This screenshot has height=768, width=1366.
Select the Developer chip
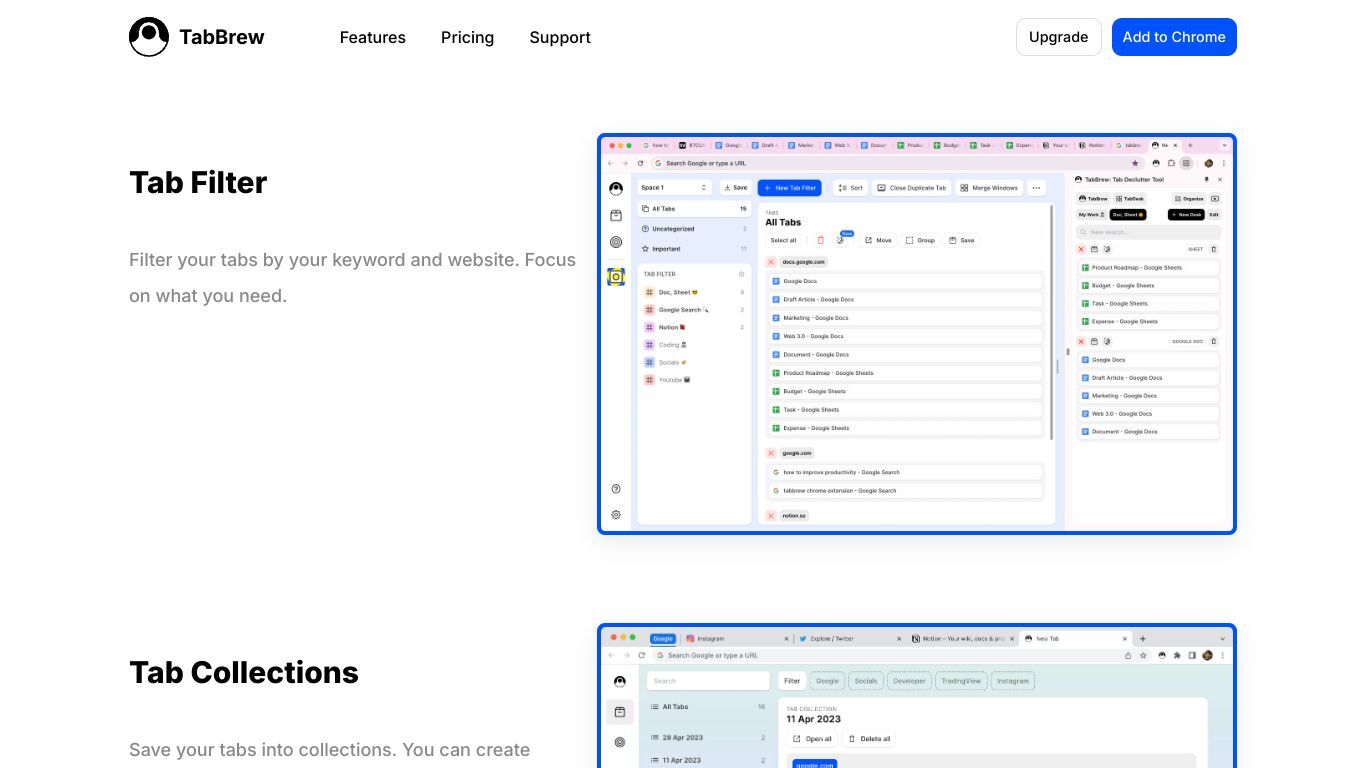[x=909, y=681]
